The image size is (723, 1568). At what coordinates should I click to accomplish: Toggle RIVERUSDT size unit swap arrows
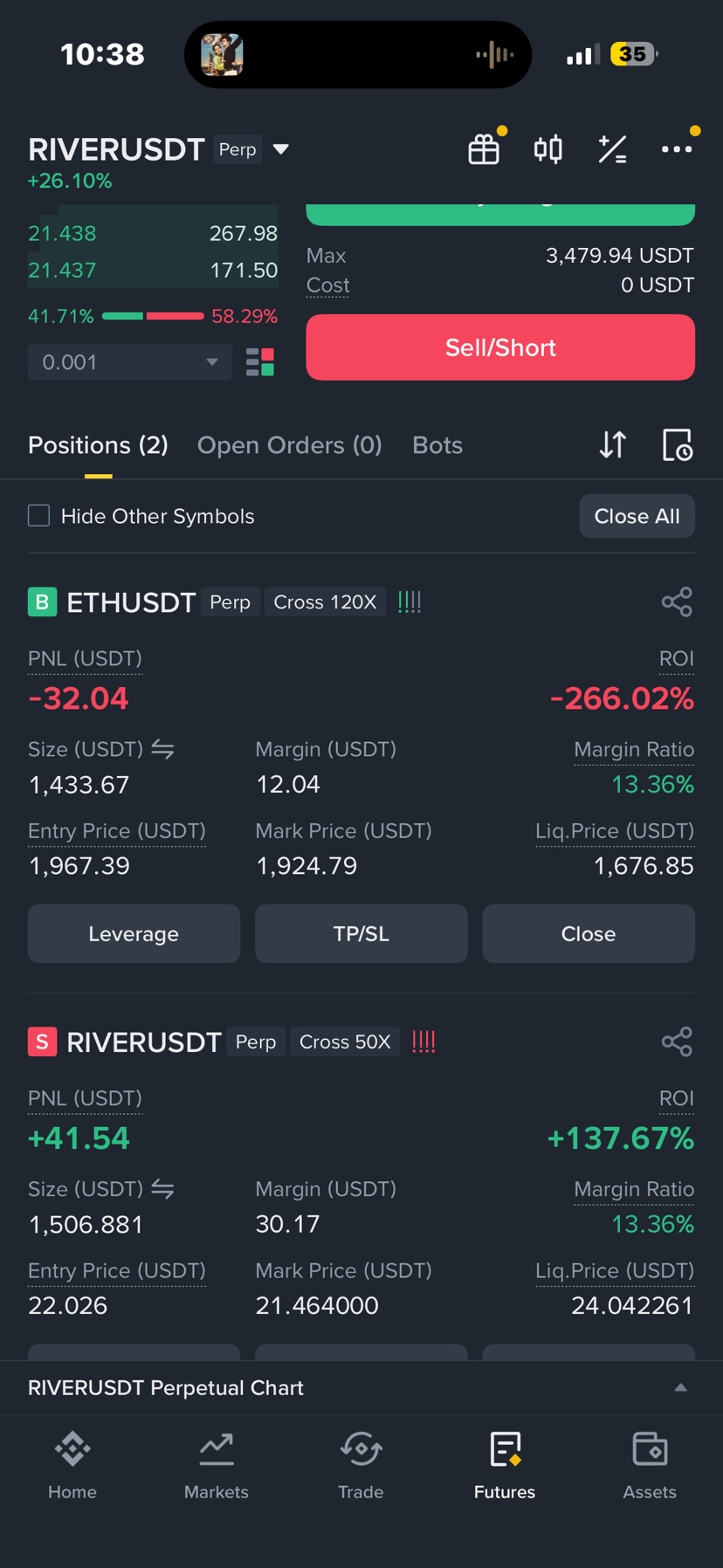[x=162, y=1189]
